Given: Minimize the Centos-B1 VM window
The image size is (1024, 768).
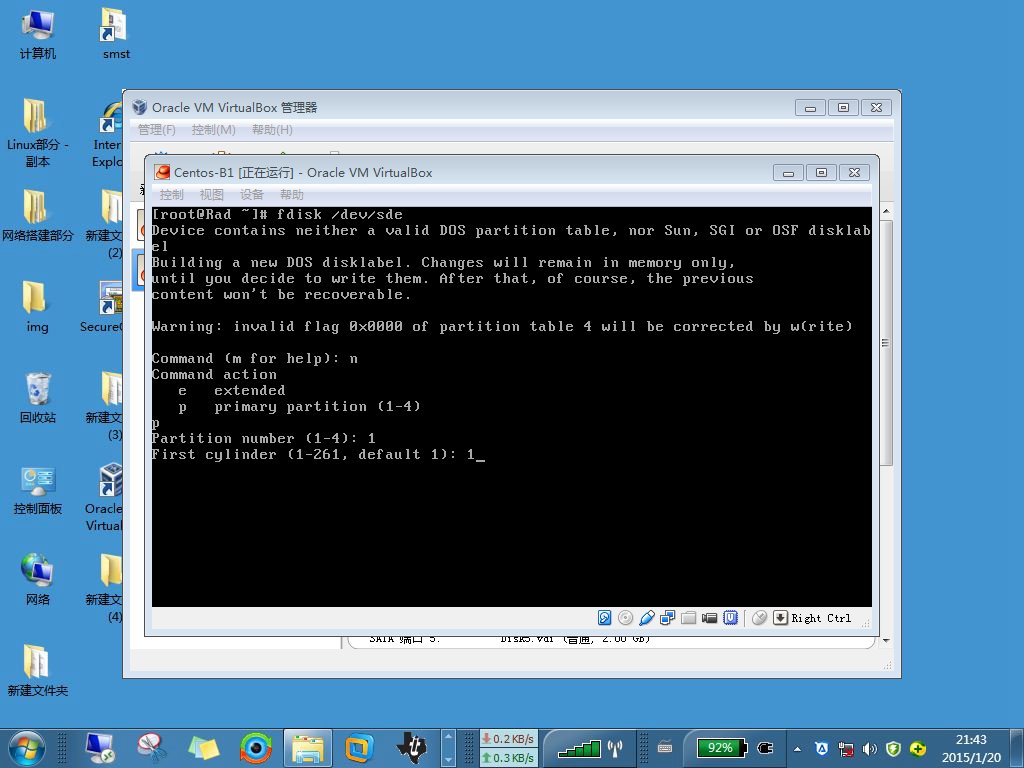Looking at the screenshot, I should point(788,172).
